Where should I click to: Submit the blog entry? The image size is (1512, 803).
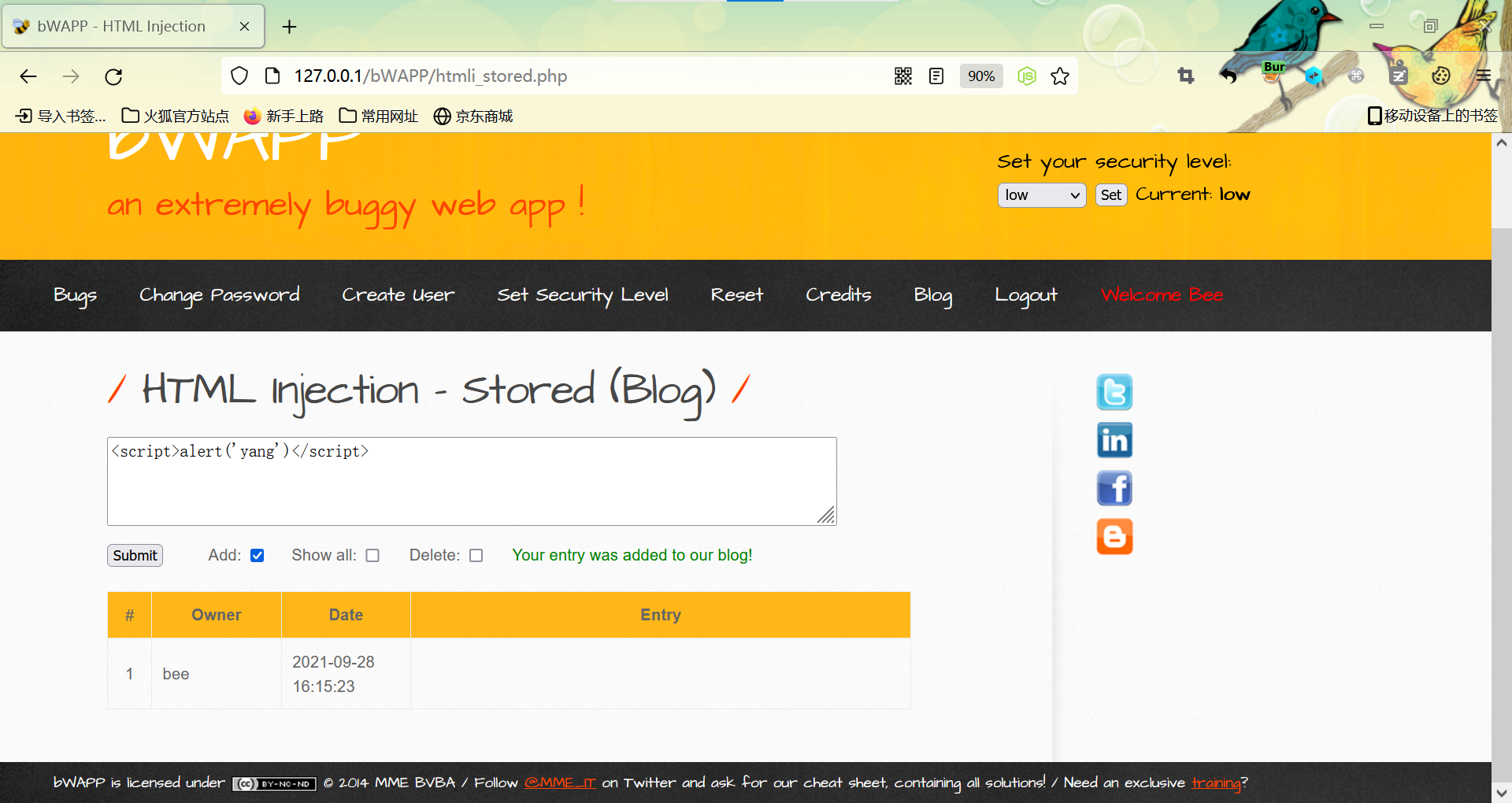coord(135,556)
